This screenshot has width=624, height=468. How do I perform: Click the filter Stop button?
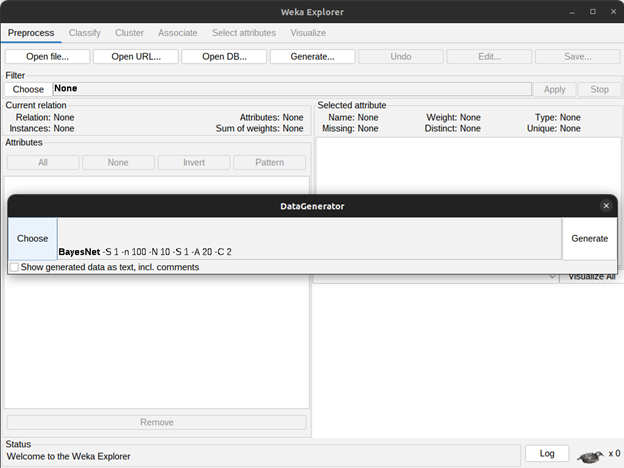tap(599, 89)
